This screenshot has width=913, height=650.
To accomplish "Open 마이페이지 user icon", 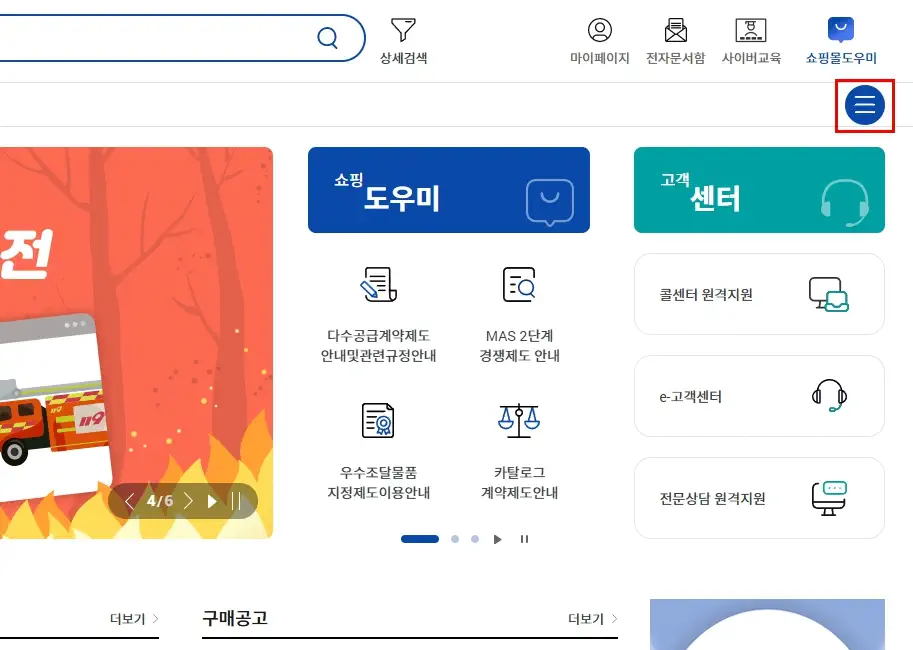I will tap(600, 30).
